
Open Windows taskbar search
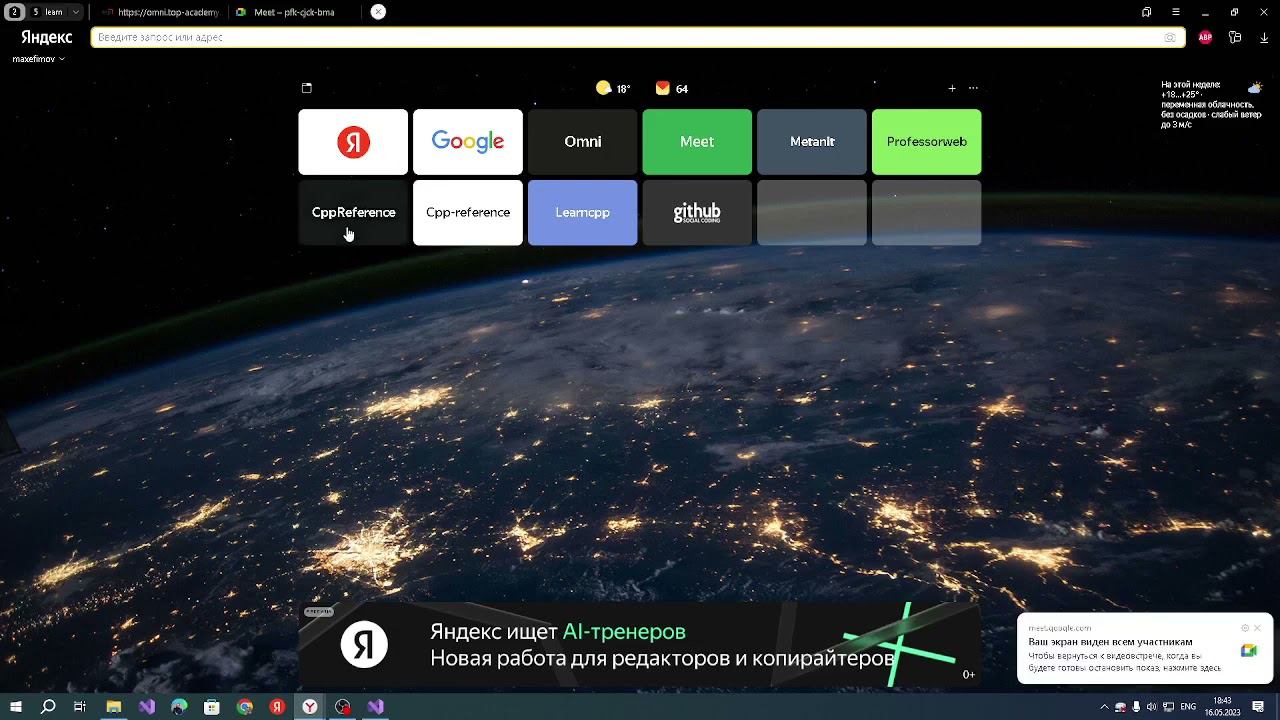48,707
